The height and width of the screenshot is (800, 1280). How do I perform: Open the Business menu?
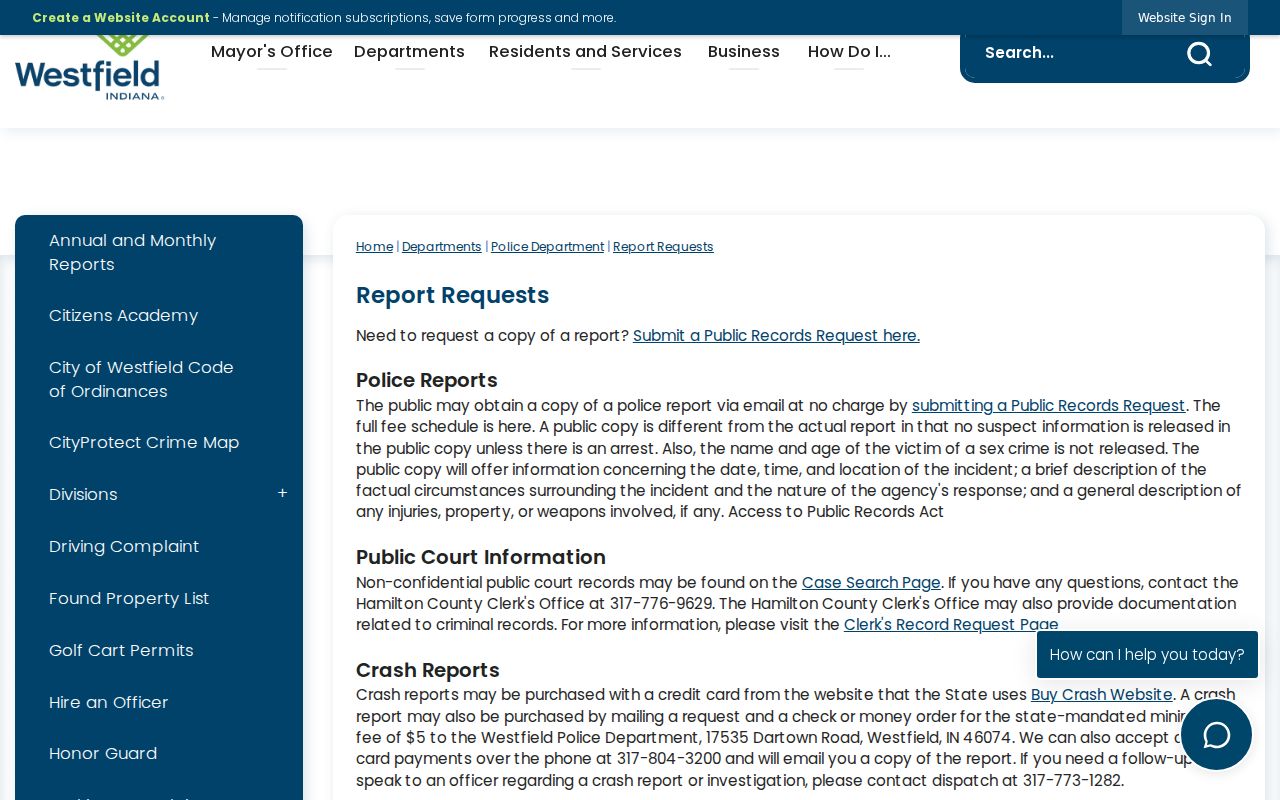click(x=743, y=52)
